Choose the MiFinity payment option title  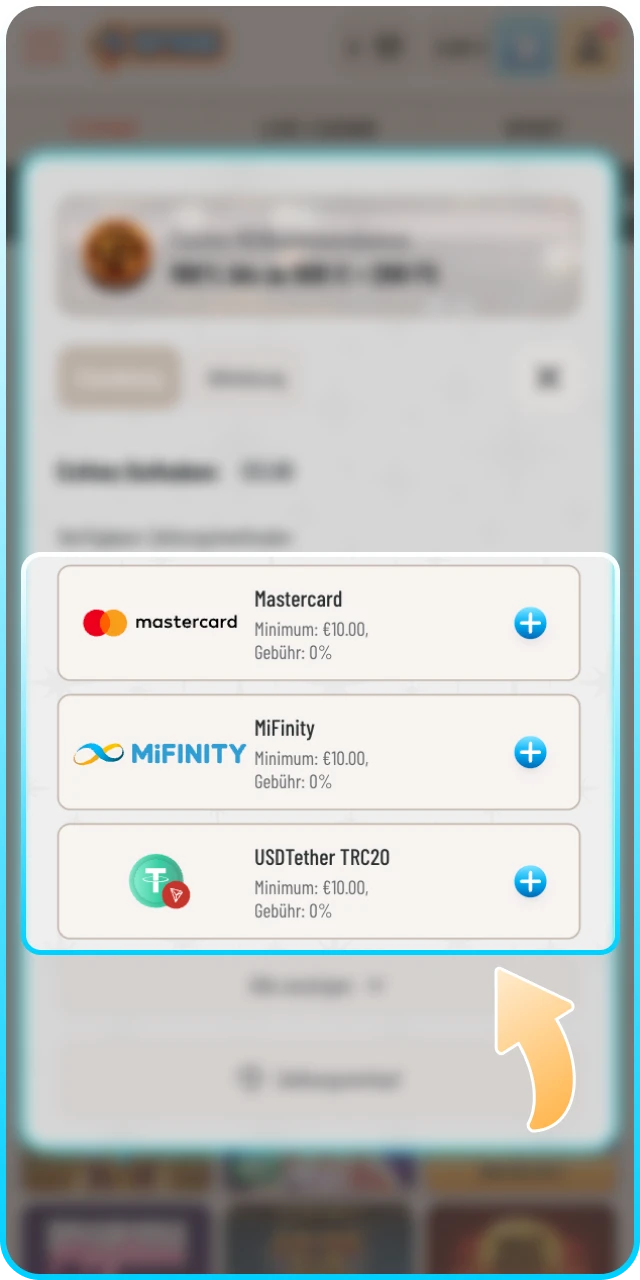pyautogui.click(x=284, y=728)
